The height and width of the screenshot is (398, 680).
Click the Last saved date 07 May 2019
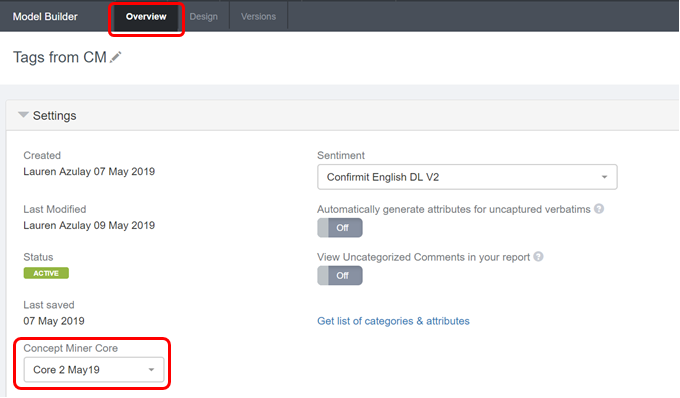pos(54,321)
